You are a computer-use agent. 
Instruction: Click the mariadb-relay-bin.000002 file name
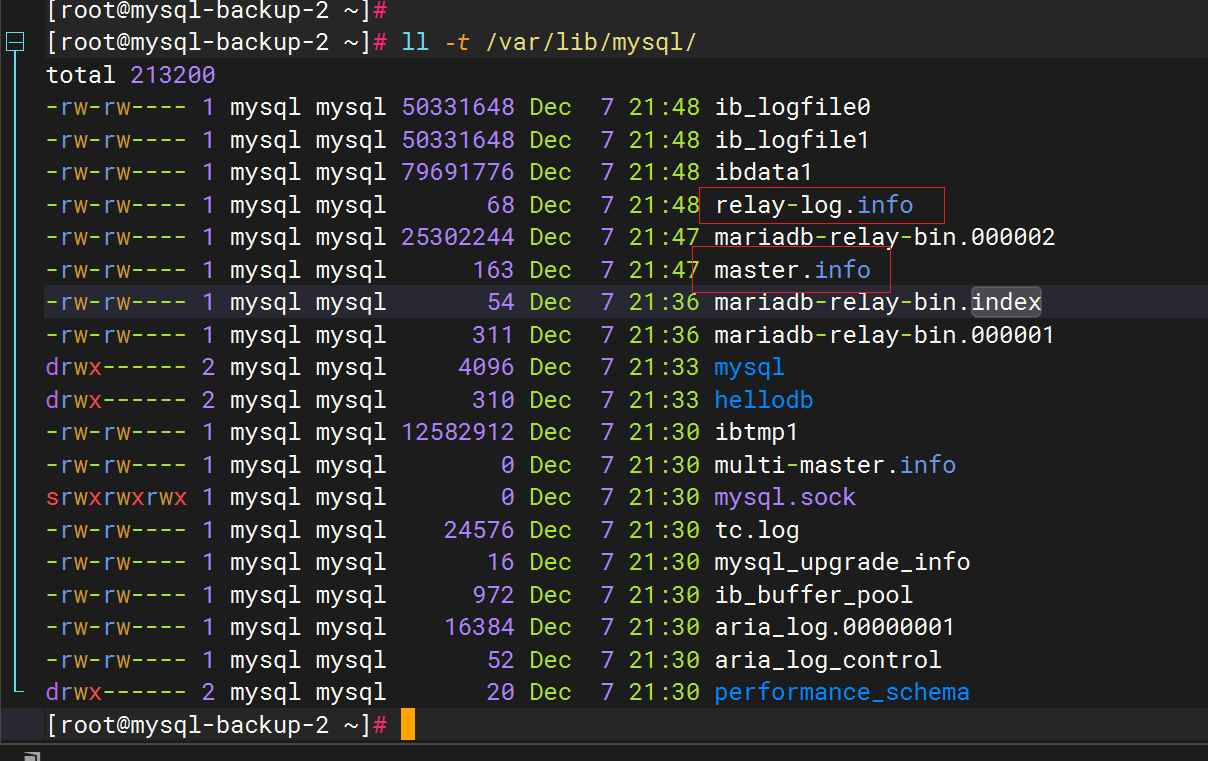coord(885,237)
